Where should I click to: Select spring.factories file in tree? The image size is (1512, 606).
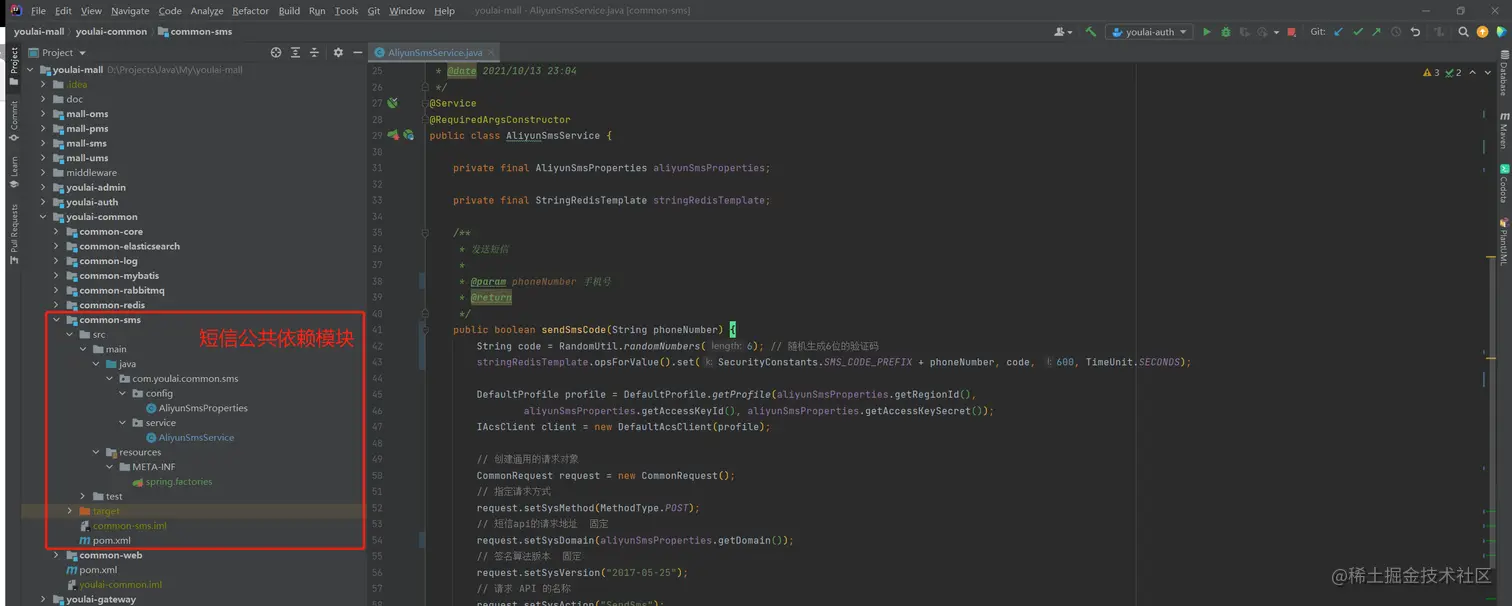click(x=179, y=482)
